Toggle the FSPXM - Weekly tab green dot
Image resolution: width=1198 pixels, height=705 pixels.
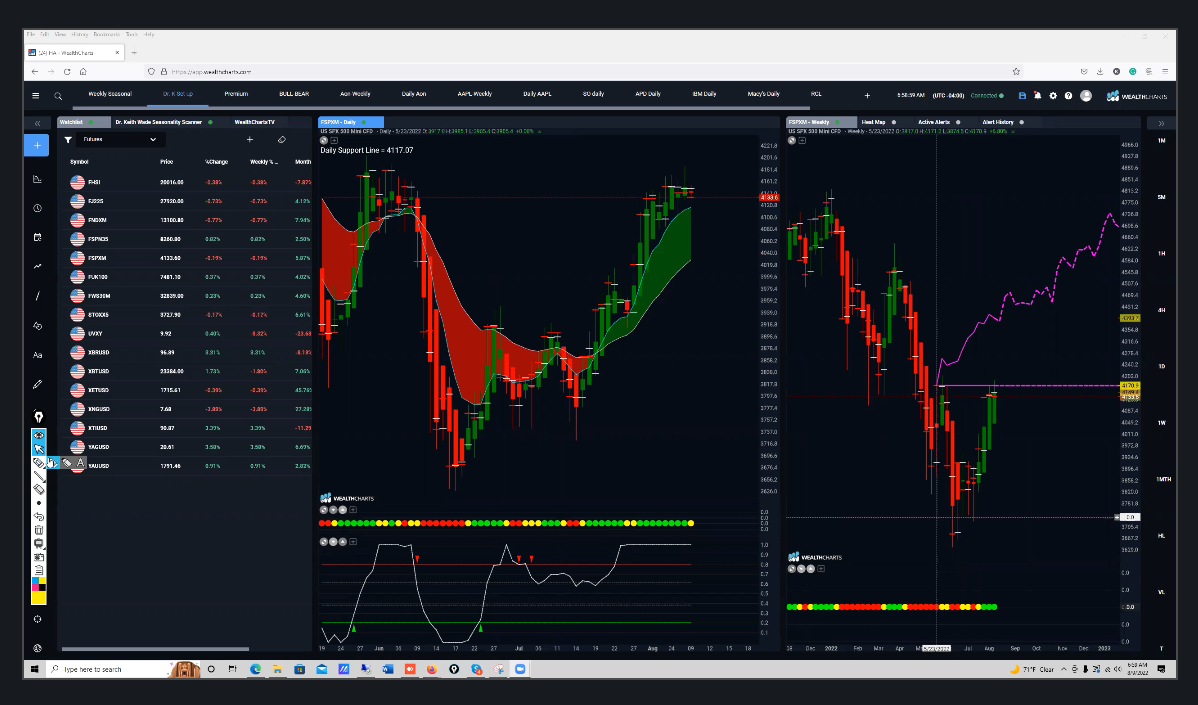(x=837, y=122)
